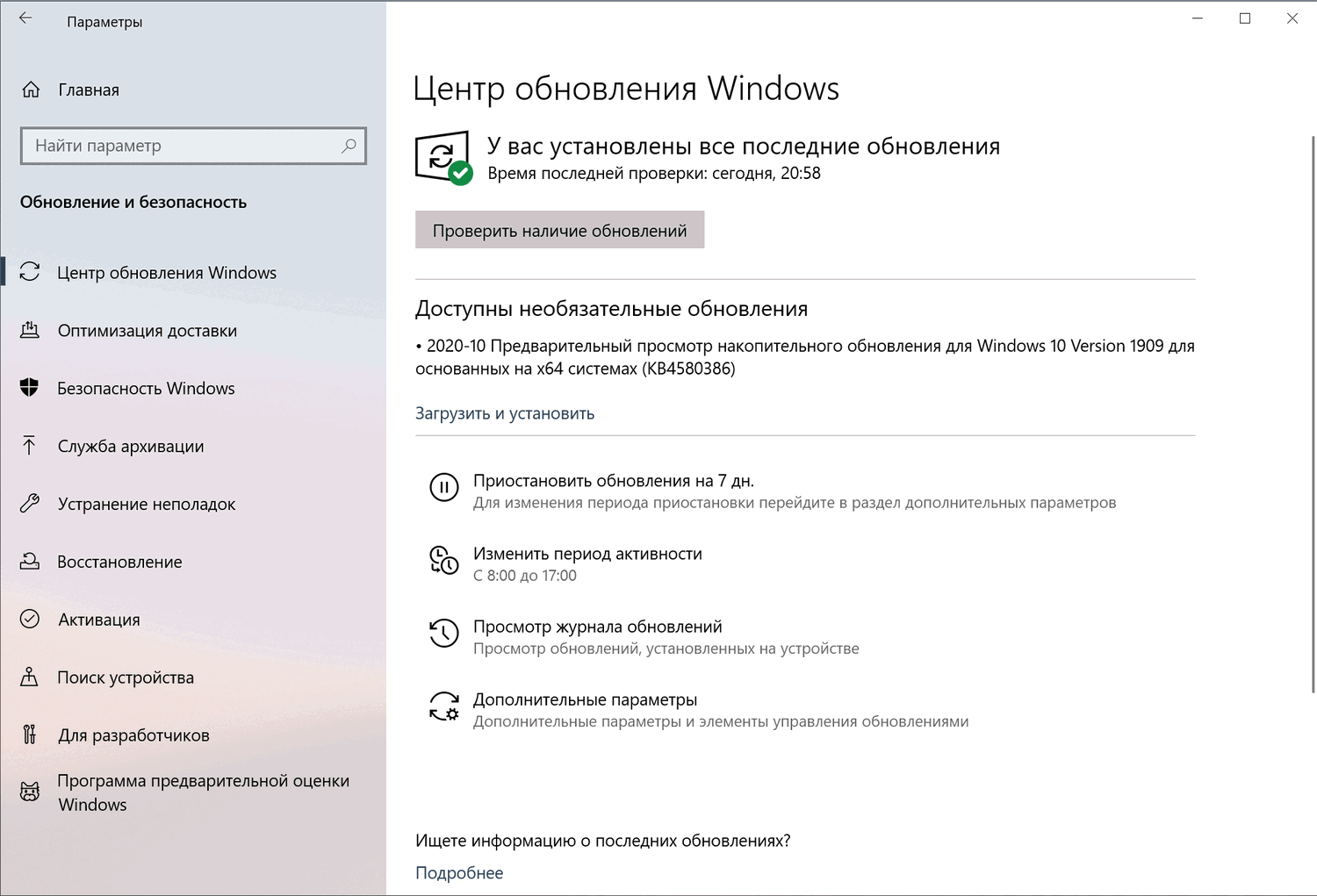Click the Загрузить и установить link

505,412
